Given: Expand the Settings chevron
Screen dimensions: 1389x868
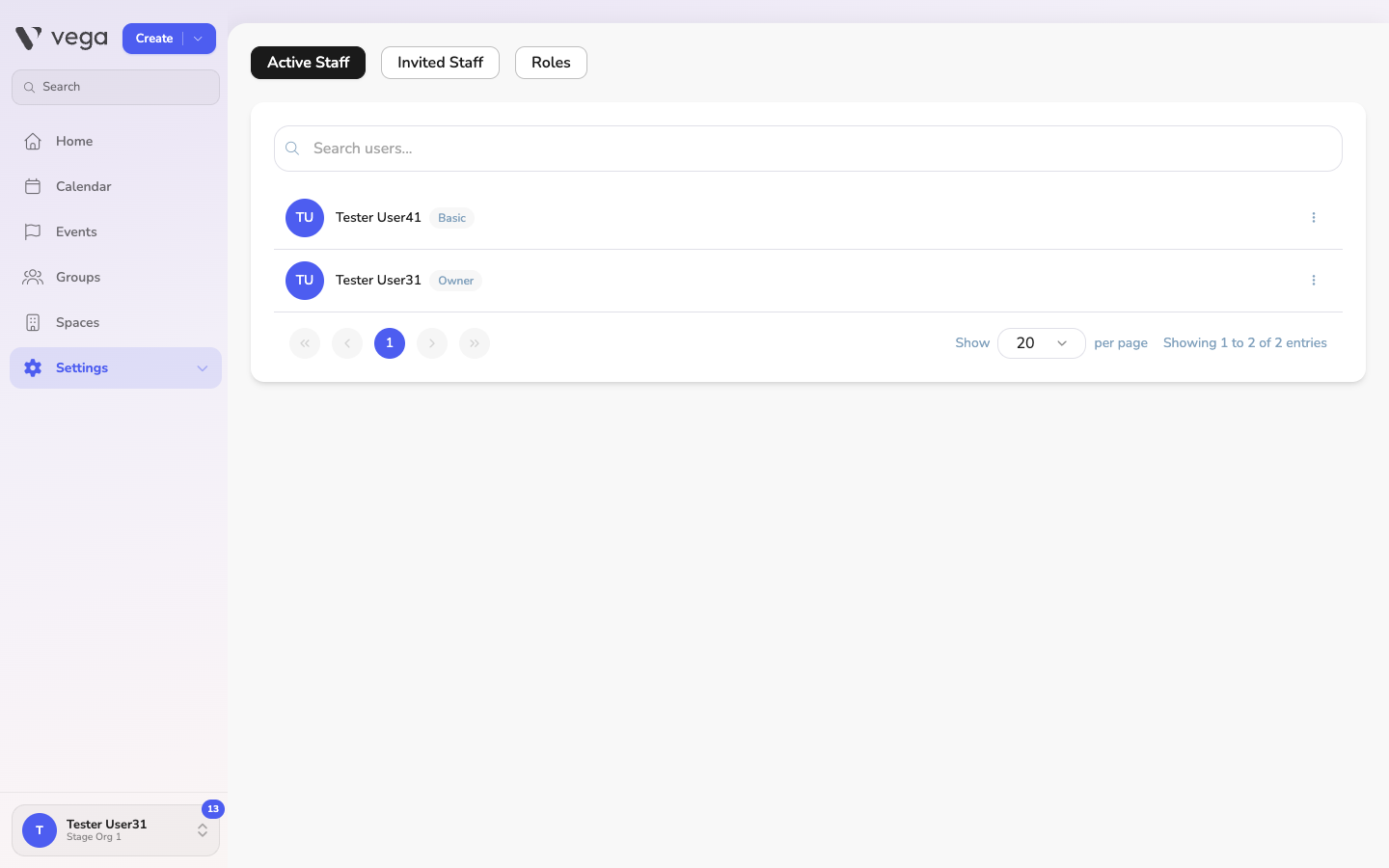Looking at the screenshot, I should point(203,368).
